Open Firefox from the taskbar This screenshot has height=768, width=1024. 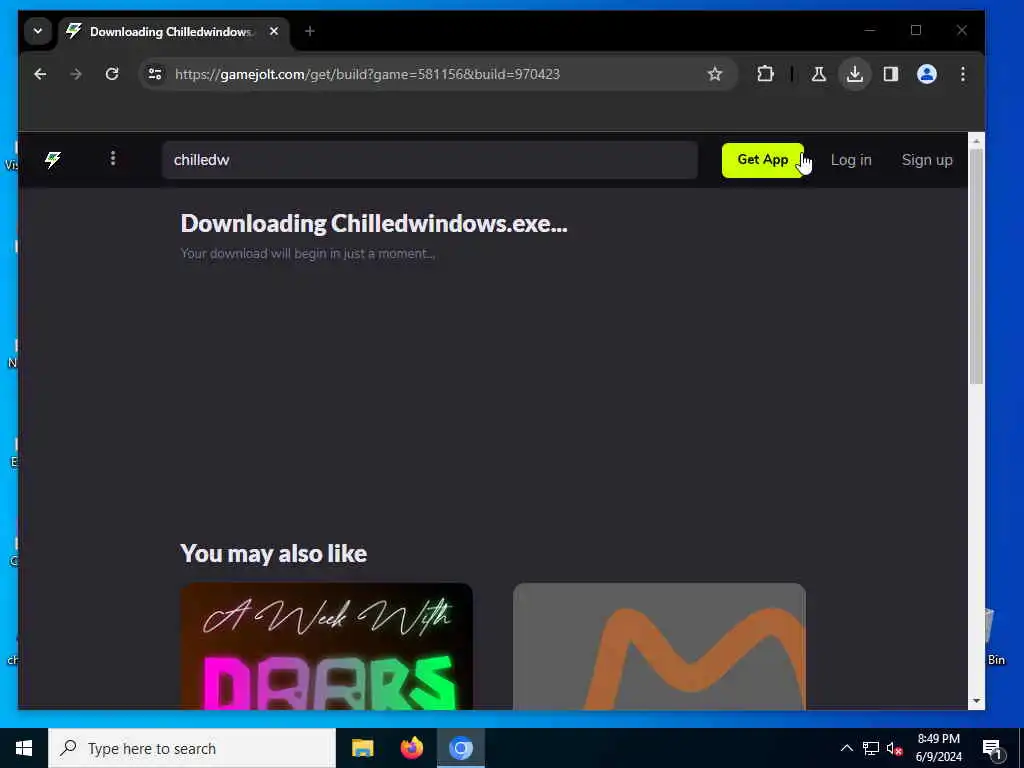(411, 748)
